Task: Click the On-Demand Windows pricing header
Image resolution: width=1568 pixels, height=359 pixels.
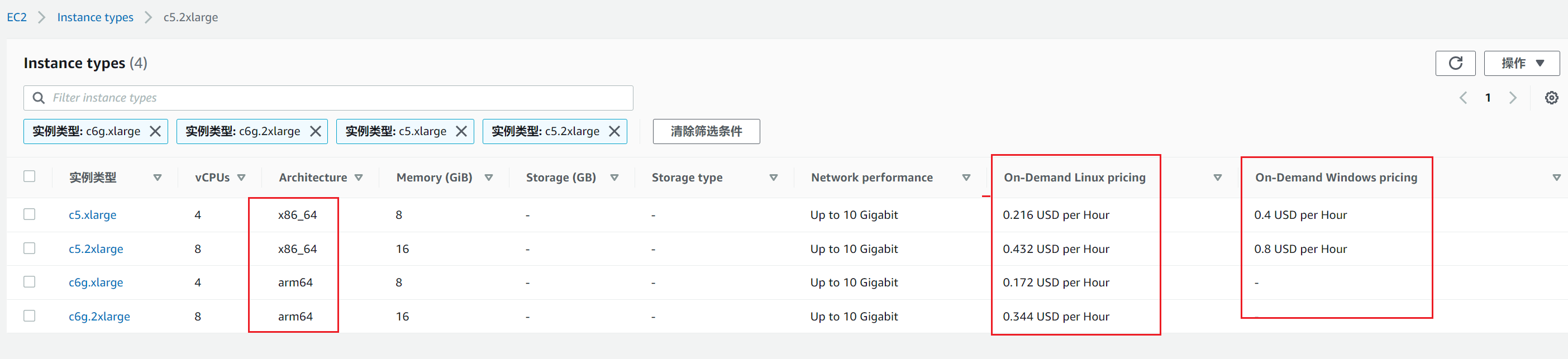Action: point(1336,178)
